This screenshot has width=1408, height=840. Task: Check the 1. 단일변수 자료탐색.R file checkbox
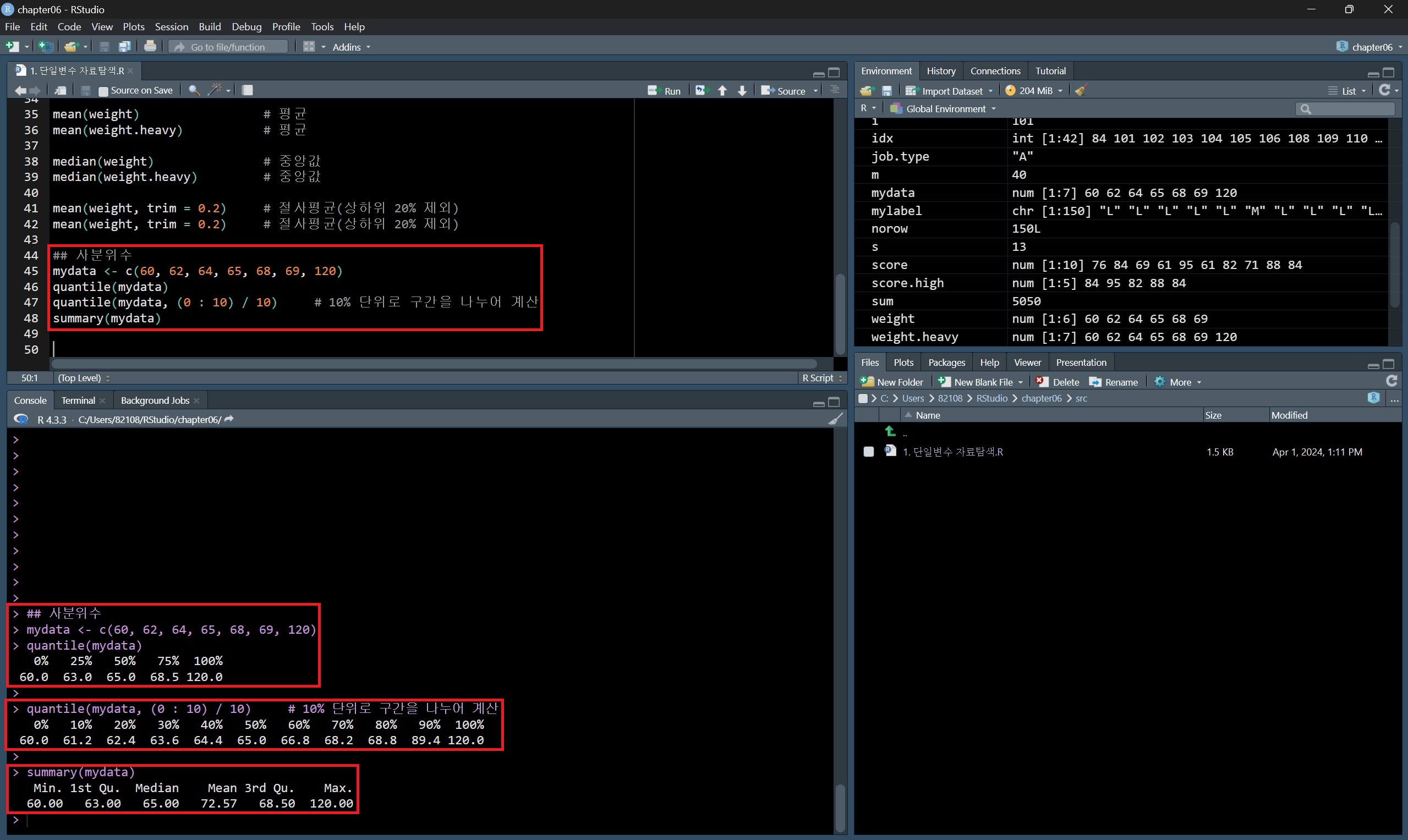[x=868, y=452]
